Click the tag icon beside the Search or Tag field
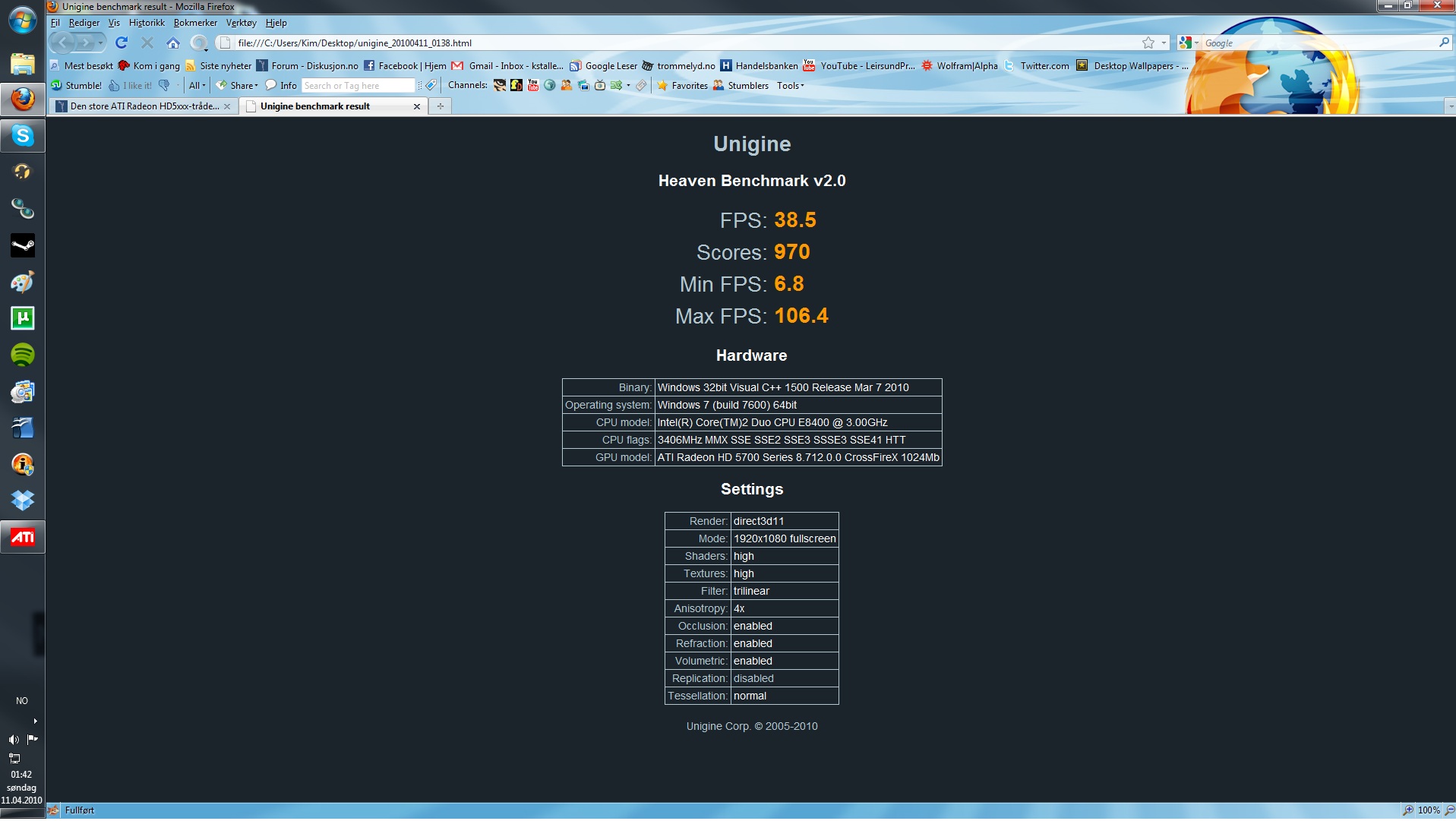The height and width of the screenshot is (821, 1456). click(x=431, y=86)
